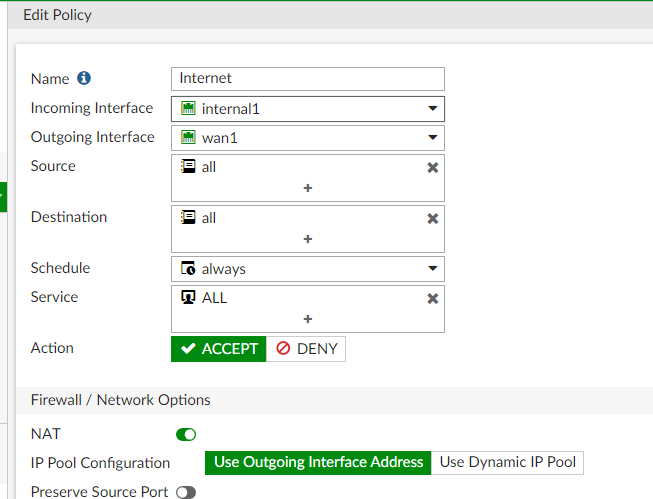Add a new Service entry with plus

(308, 319)
